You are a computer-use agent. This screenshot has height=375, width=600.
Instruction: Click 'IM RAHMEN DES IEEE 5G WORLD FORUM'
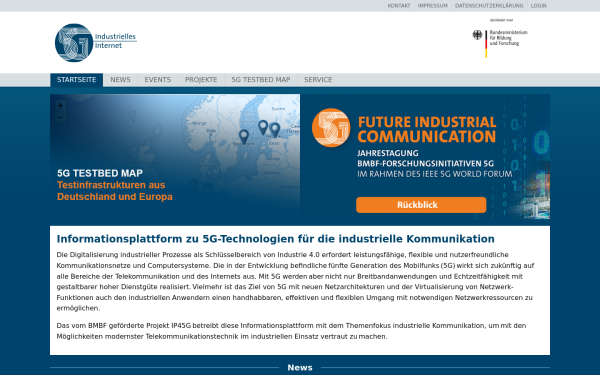coord(435,174)
